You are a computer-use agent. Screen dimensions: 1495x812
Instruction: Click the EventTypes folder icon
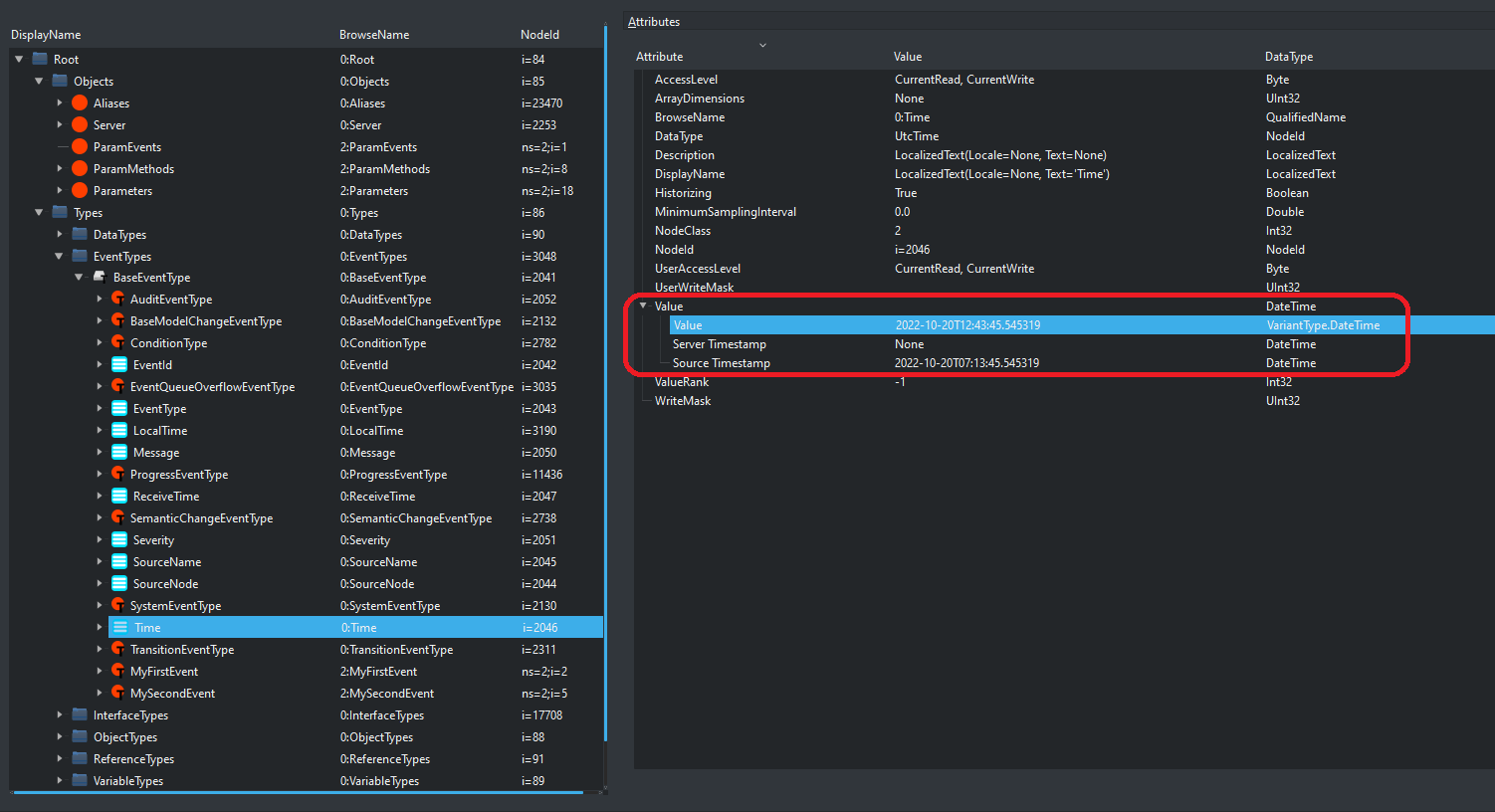[x=80, y=257]
